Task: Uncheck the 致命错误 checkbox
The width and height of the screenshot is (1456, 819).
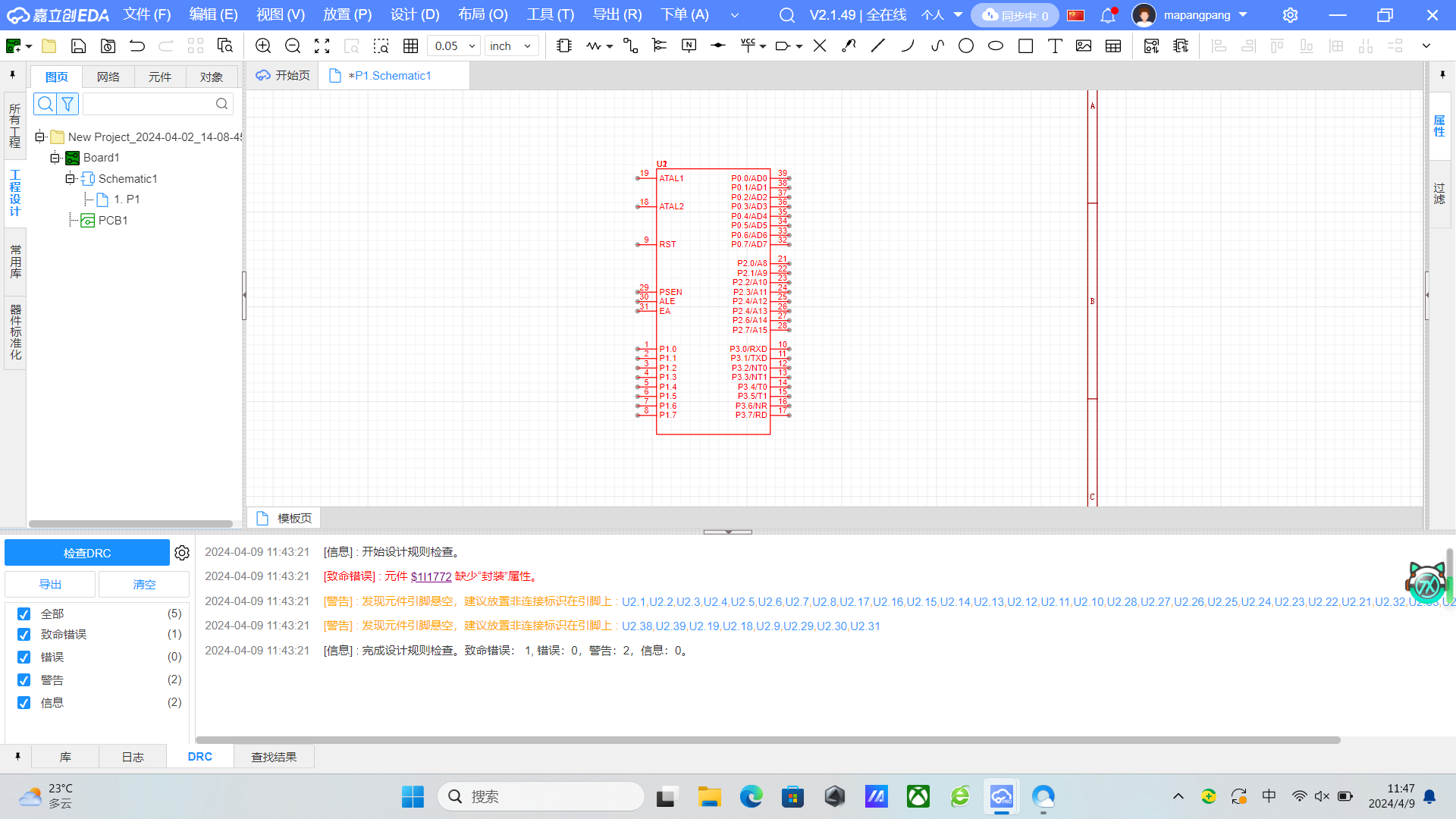Action: [24, 635]
